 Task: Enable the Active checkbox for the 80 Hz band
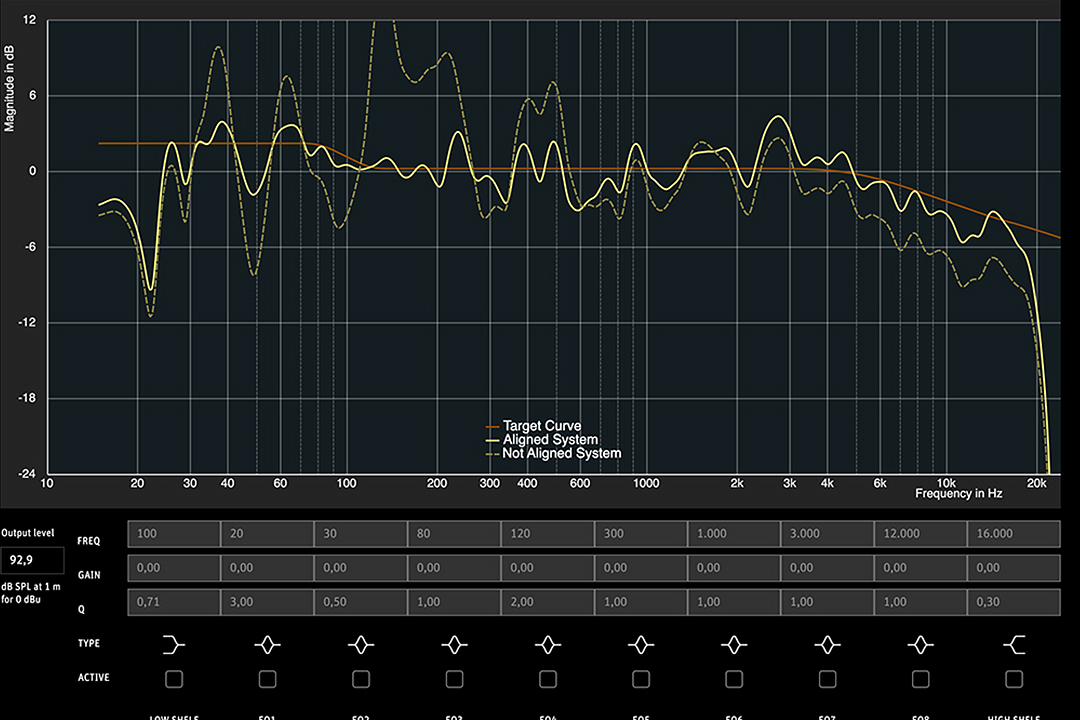click(x=455, y=679)
